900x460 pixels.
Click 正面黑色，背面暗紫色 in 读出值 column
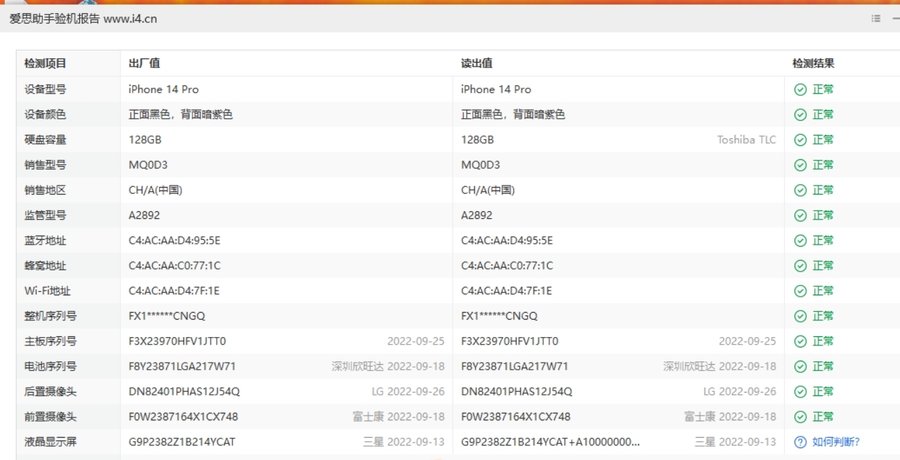pos(513,115)
